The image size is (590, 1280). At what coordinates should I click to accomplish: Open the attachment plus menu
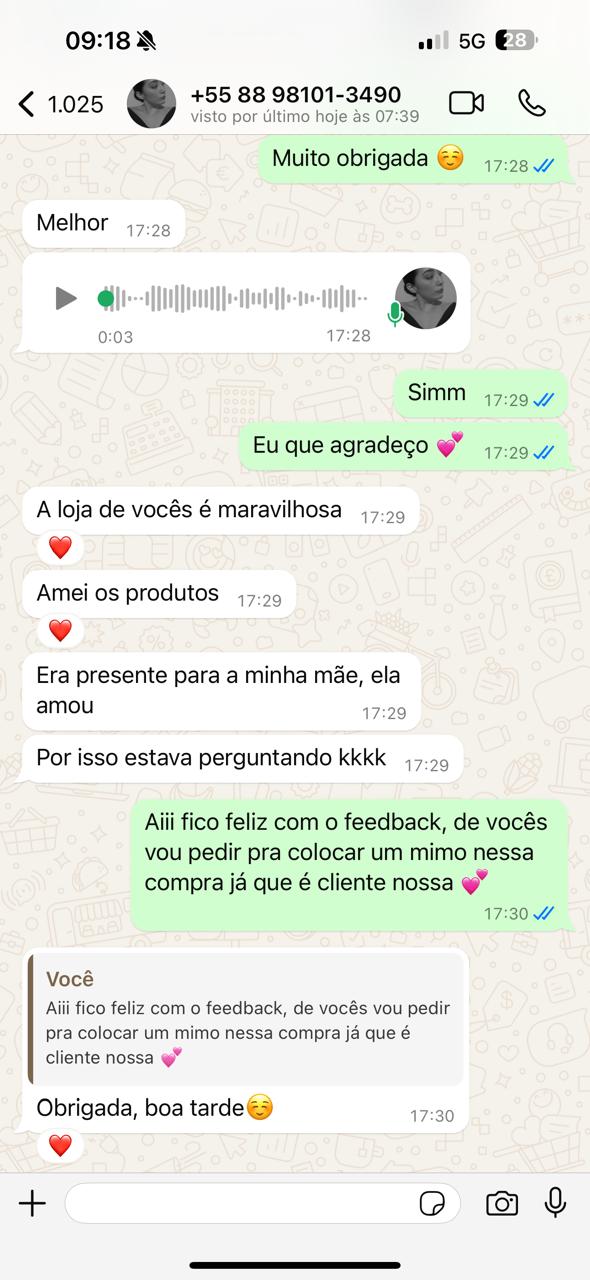(33, 1203)
